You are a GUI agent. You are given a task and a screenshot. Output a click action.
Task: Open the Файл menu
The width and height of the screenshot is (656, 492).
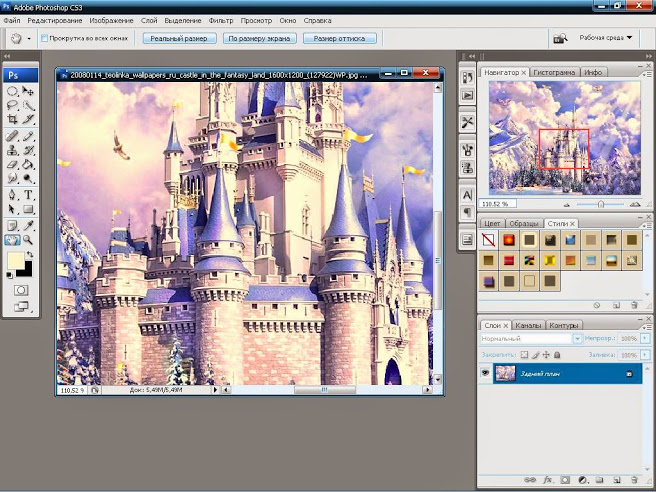pyautogui.click(x=12, y=20)
